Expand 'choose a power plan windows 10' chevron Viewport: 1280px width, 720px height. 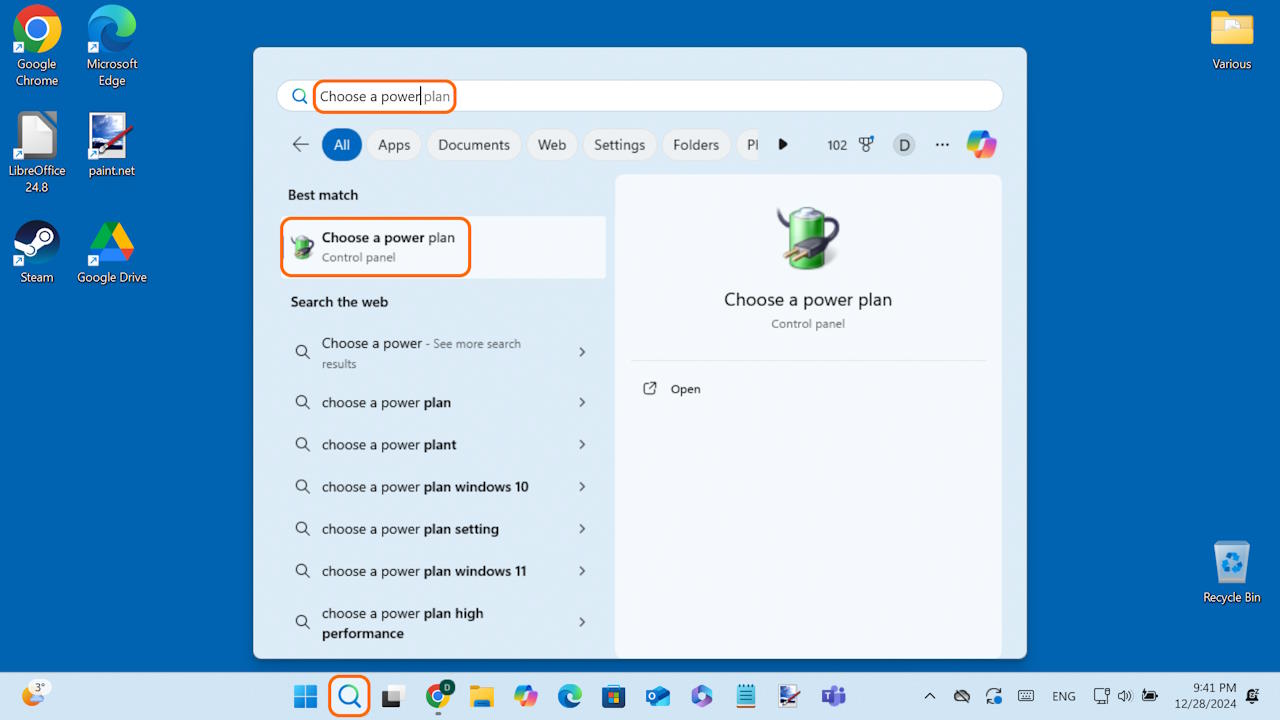point(582,487)
